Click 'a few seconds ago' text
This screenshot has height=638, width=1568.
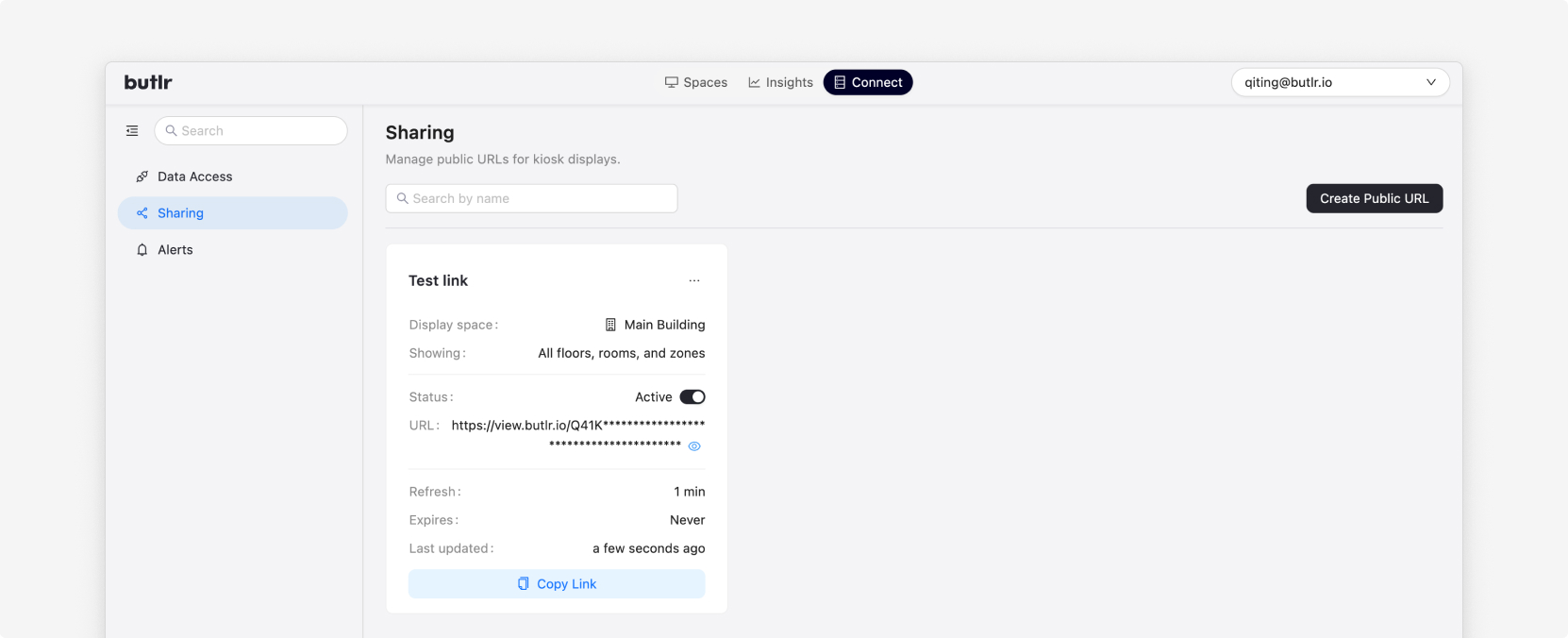point(649,548)
